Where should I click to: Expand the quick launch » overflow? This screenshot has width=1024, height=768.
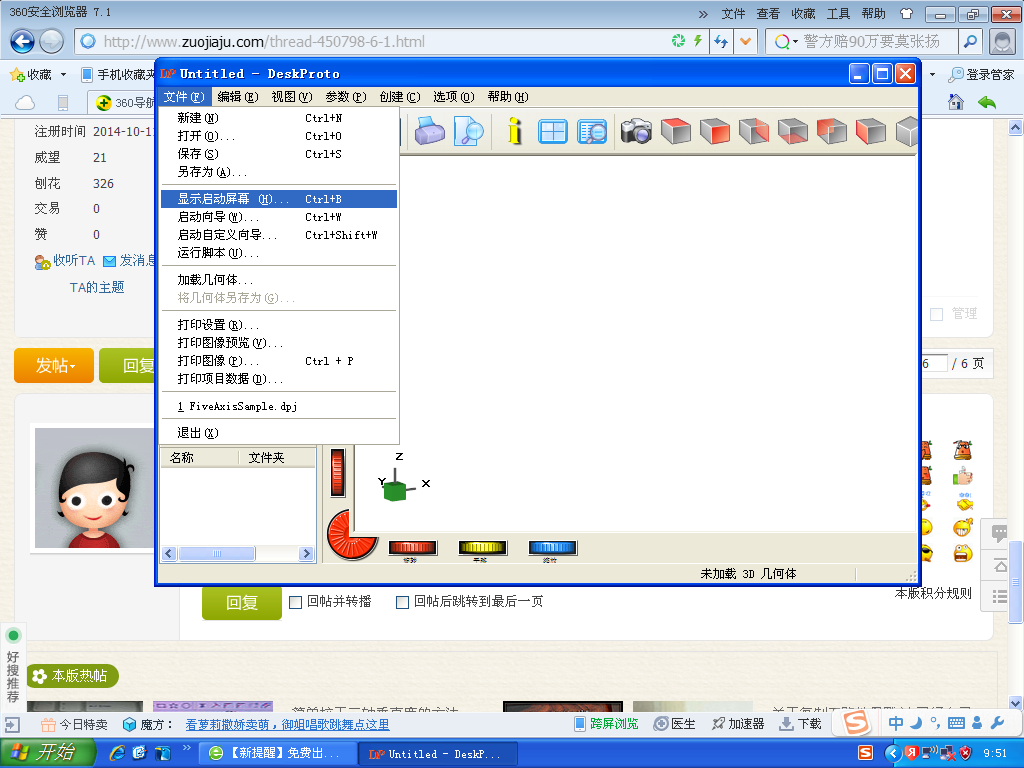(x=187, y=748)
